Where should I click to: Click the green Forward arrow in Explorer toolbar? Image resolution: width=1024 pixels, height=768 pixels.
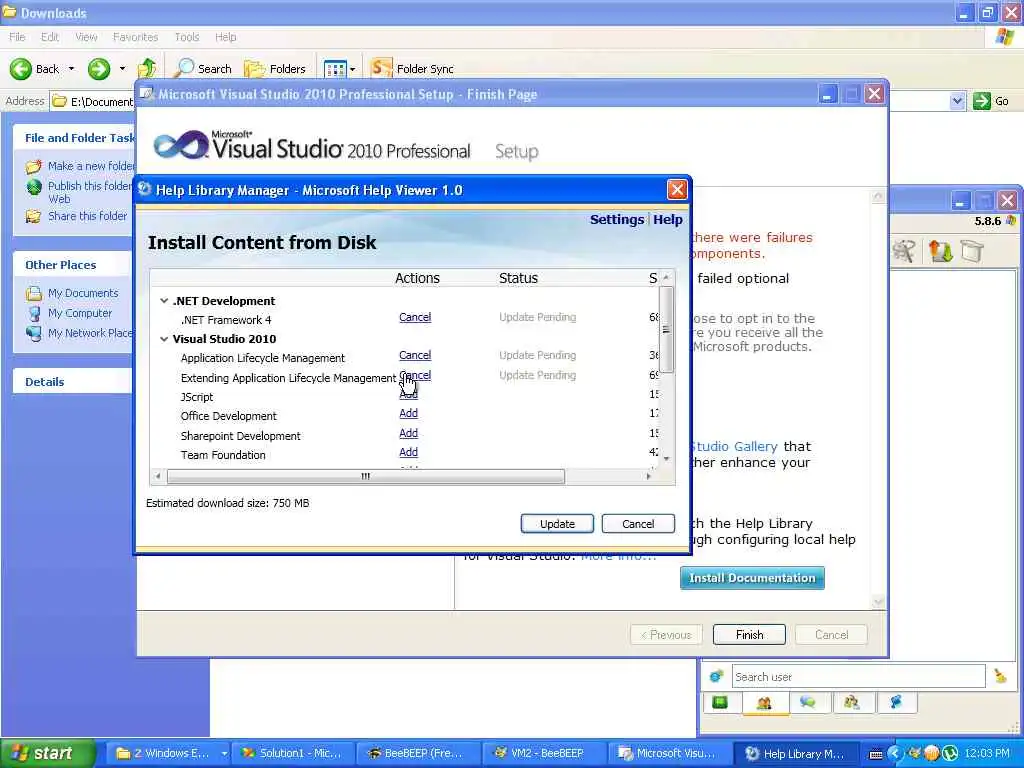pos(99,69)
